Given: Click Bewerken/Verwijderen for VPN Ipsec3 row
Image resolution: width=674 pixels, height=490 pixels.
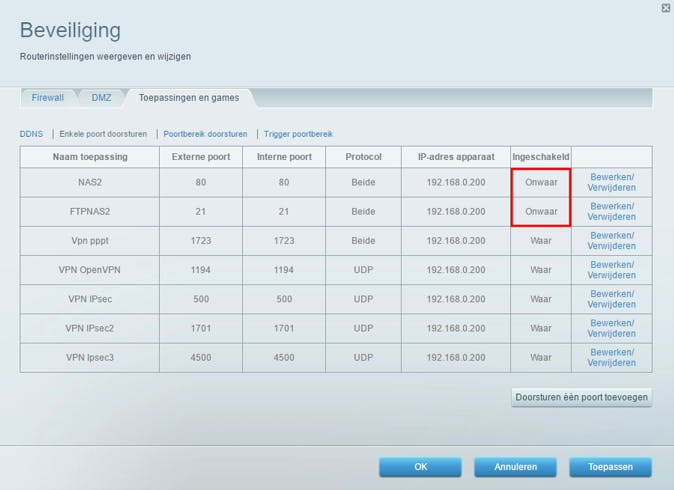Looking at the screenshot, I should (x=612, y=358).
